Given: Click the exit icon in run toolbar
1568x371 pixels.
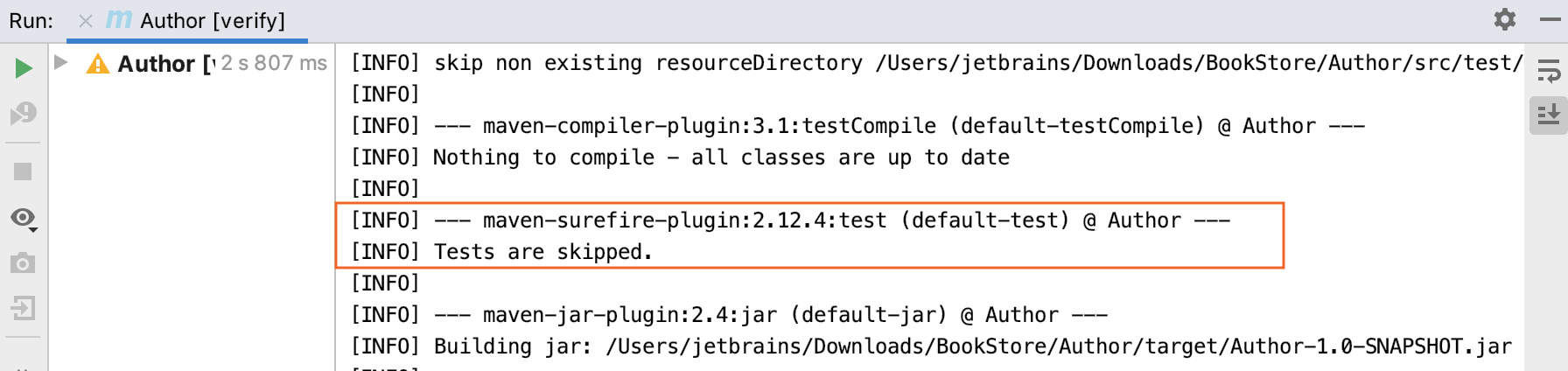Looking at the screenshot, I should click(24, 308).
